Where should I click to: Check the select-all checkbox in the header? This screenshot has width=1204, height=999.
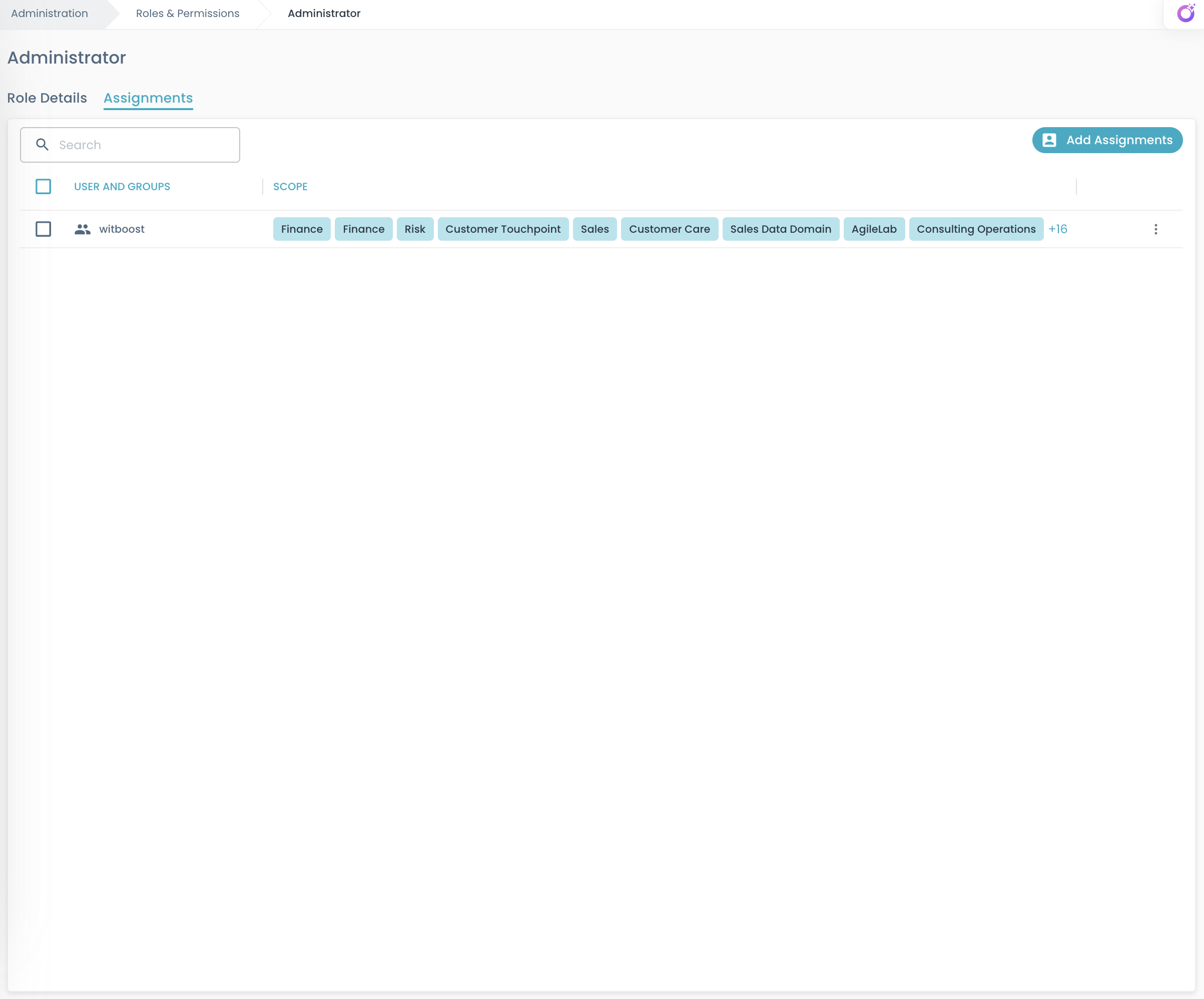click(43, 186)
